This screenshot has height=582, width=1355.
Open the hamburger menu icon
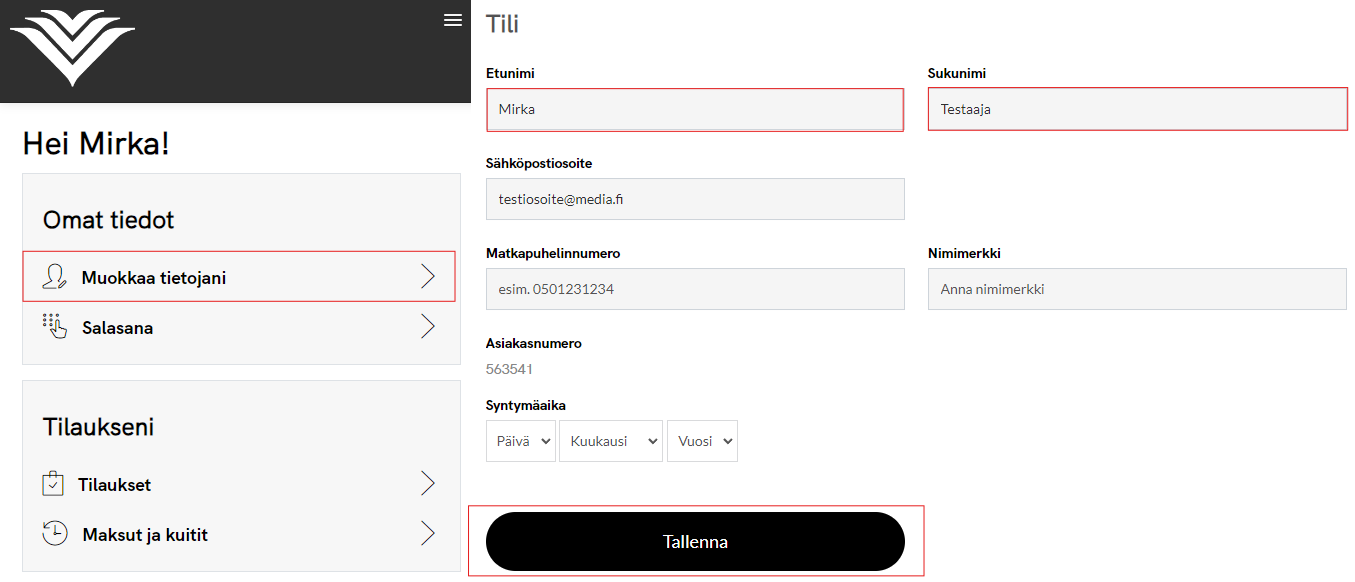pyautogui.click(x=453, y=20)
